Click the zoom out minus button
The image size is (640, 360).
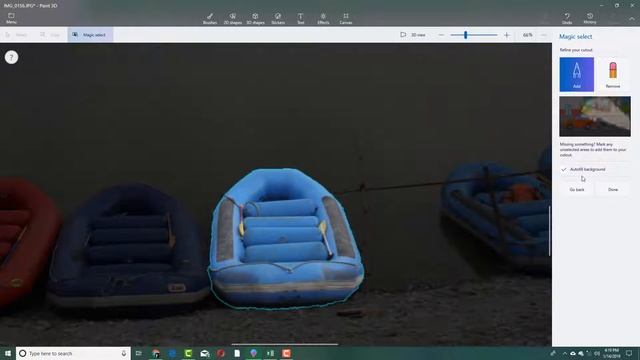coord(441,35)
